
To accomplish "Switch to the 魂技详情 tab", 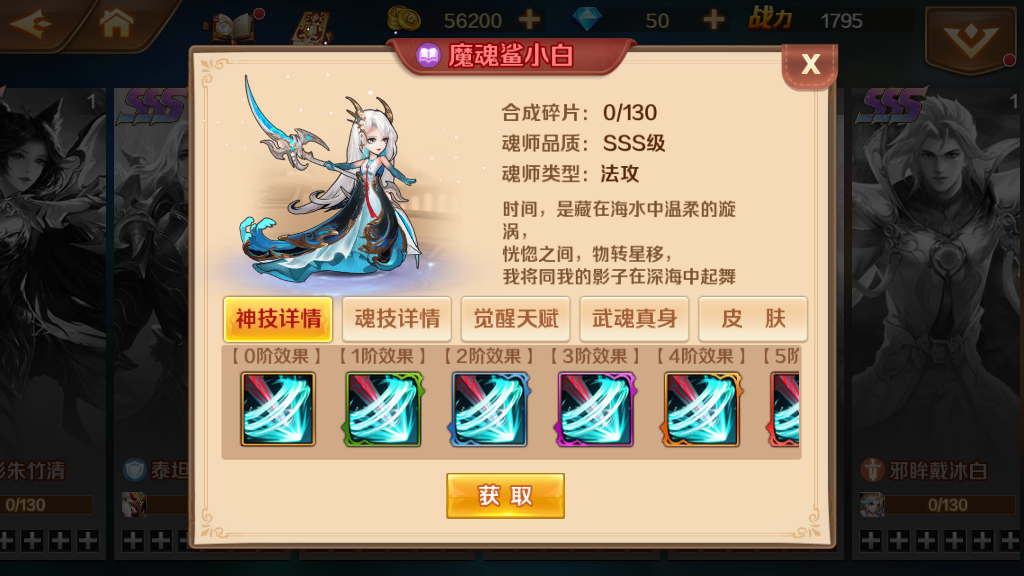I will coord(397,319).
